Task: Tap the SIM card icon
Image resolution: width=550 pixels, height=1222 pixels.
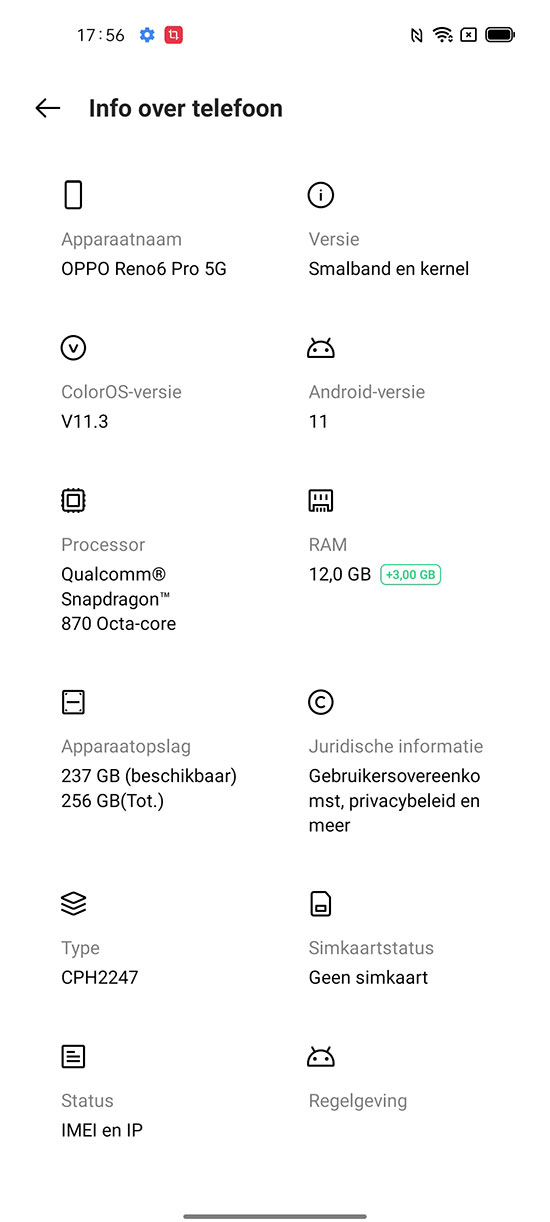Action: pos(320,904)
